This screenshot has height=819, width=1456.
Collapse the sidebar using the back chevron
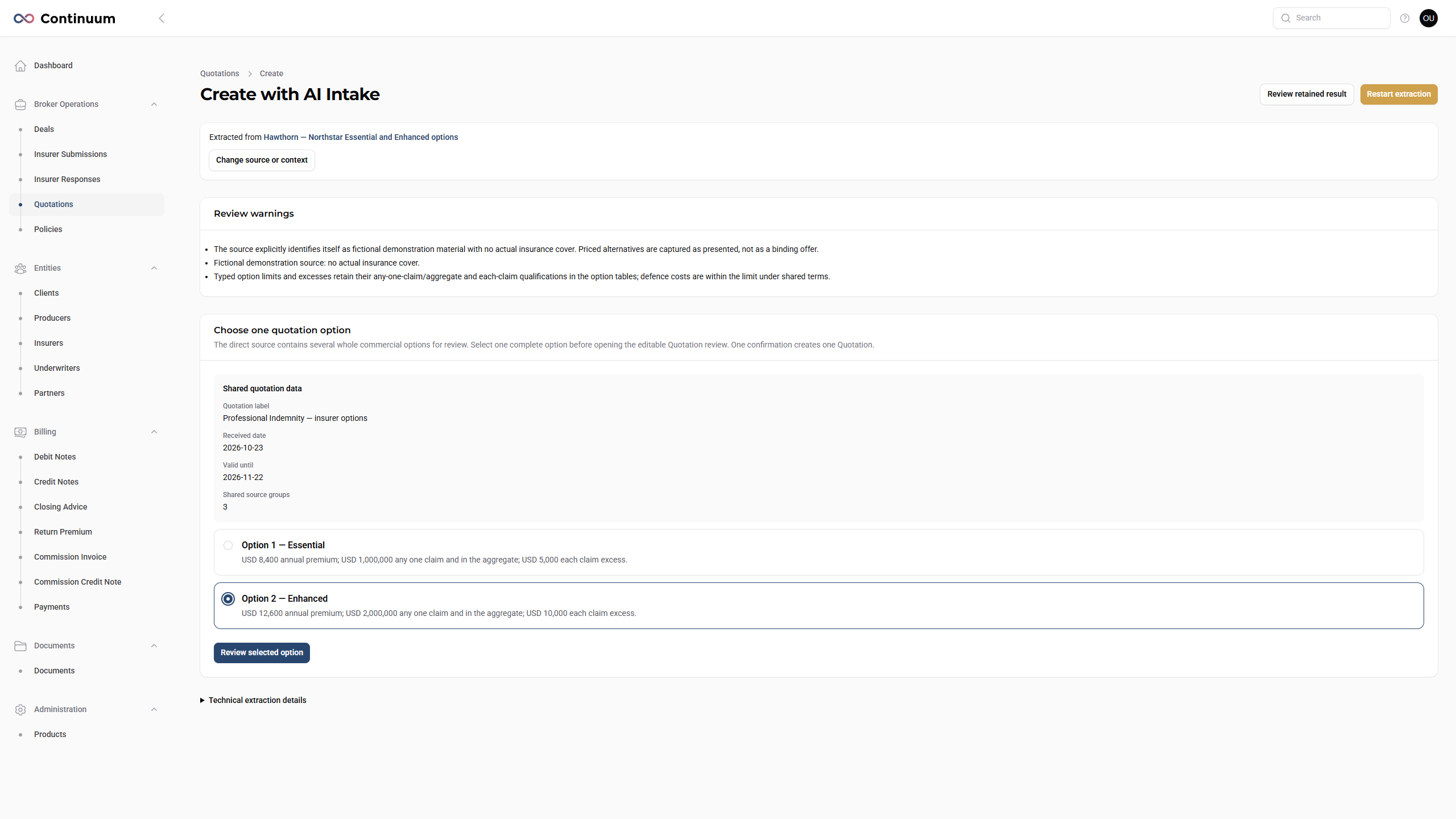pos(162,18)
